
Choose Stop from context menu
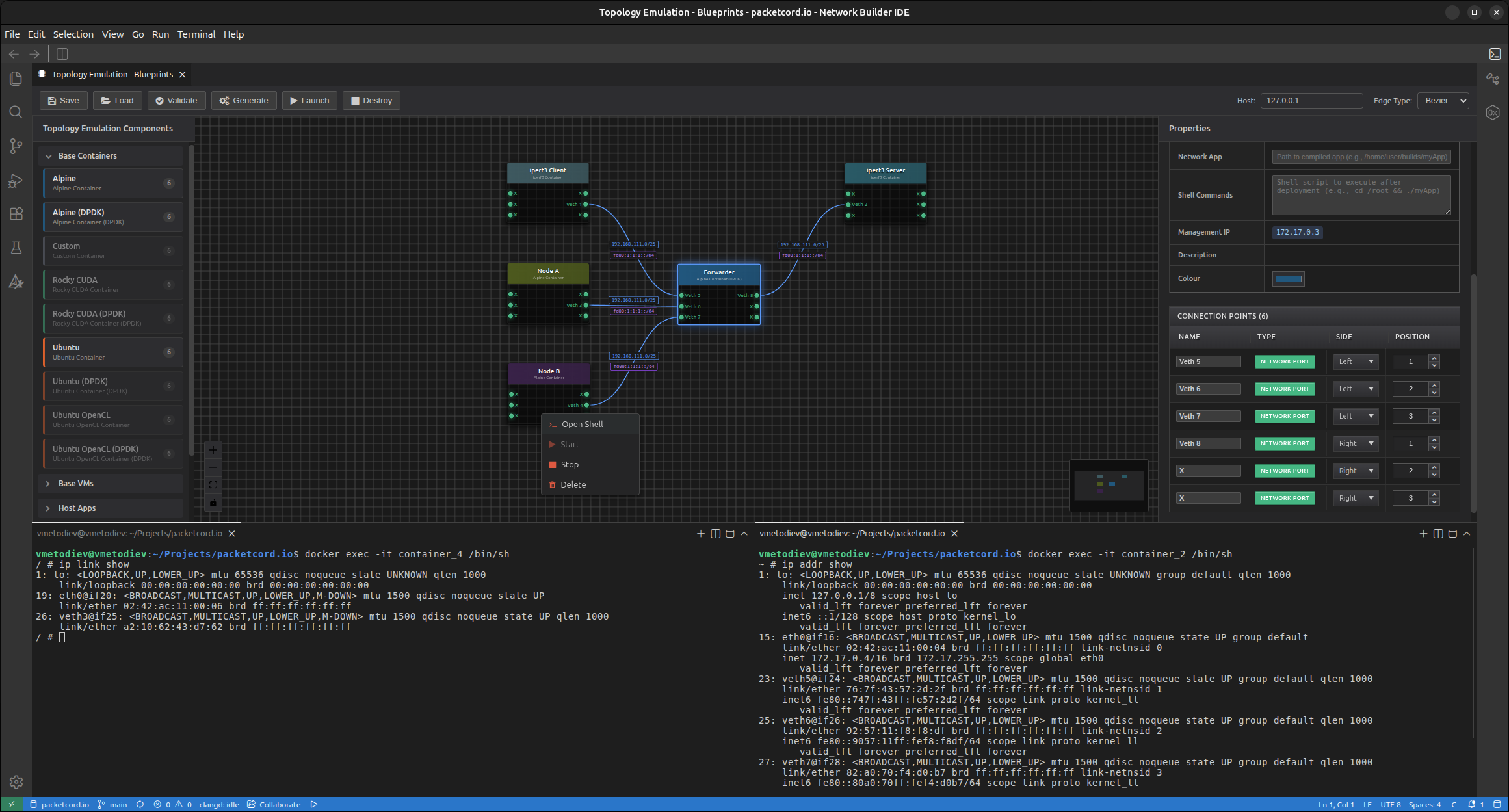click(x=590, y=465)
